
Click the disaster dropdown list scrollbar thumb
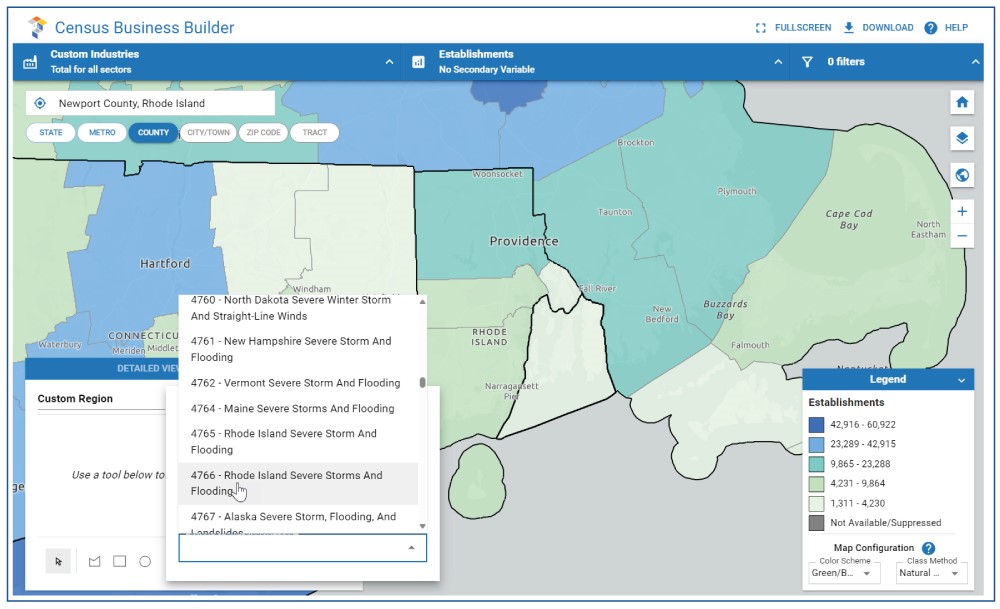(422, 383)
